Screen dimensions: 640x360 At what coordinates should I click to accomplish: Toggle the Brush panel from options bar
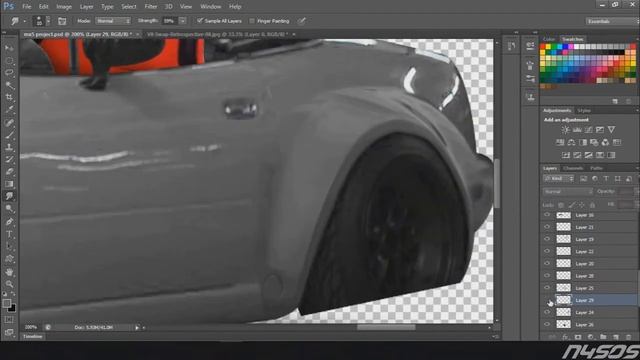point(62,21)
